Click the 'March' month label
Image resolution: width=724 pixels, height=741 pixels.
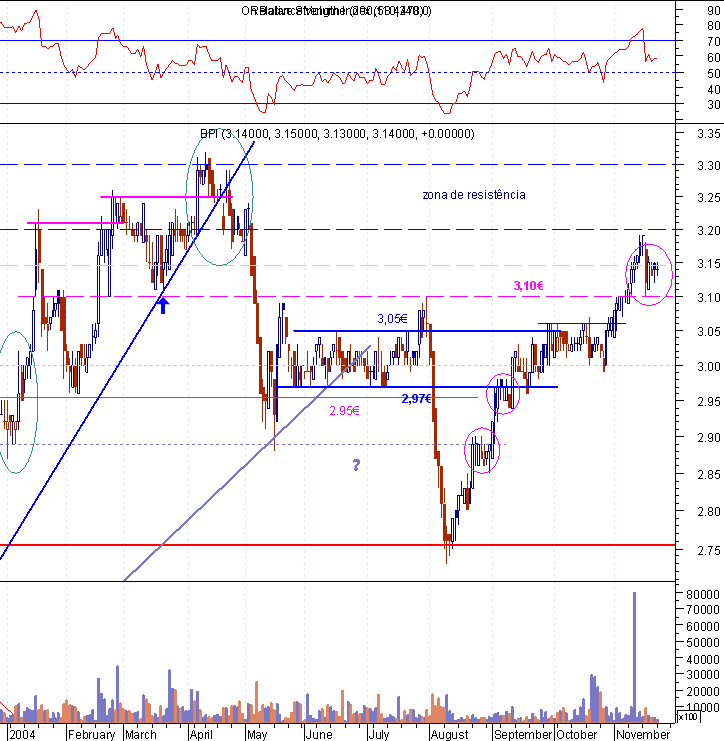(141, 734)
